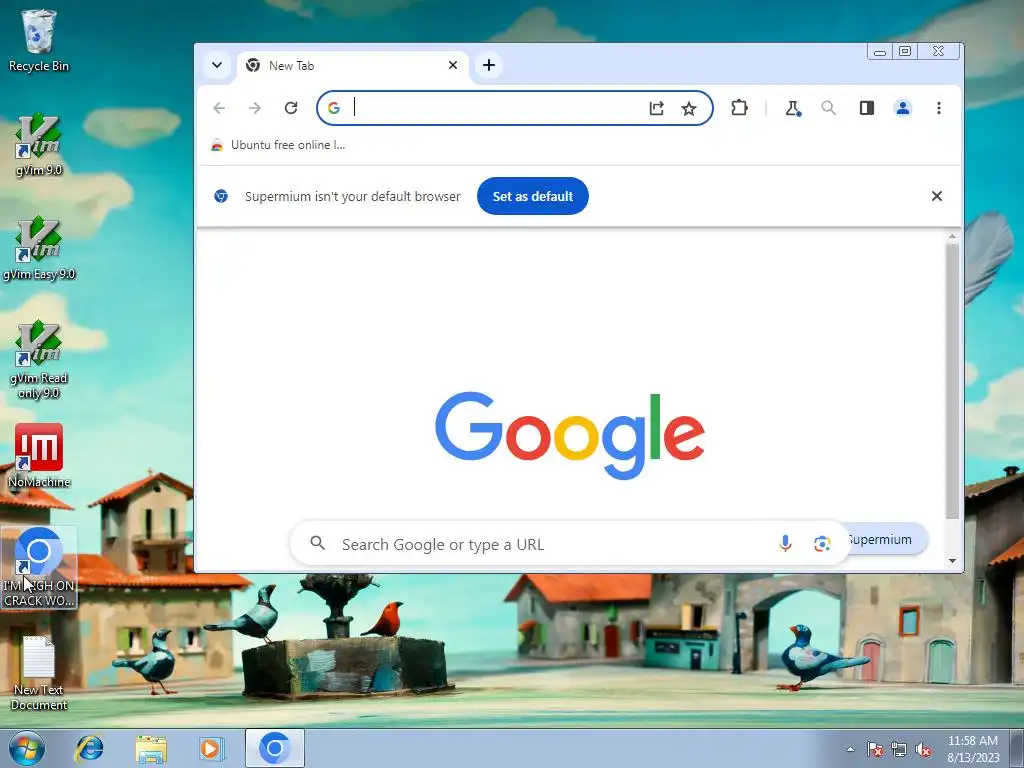Open Windows Media Player from taskbar
Screen dimensions: 1024x768
[x=211, y=748]
